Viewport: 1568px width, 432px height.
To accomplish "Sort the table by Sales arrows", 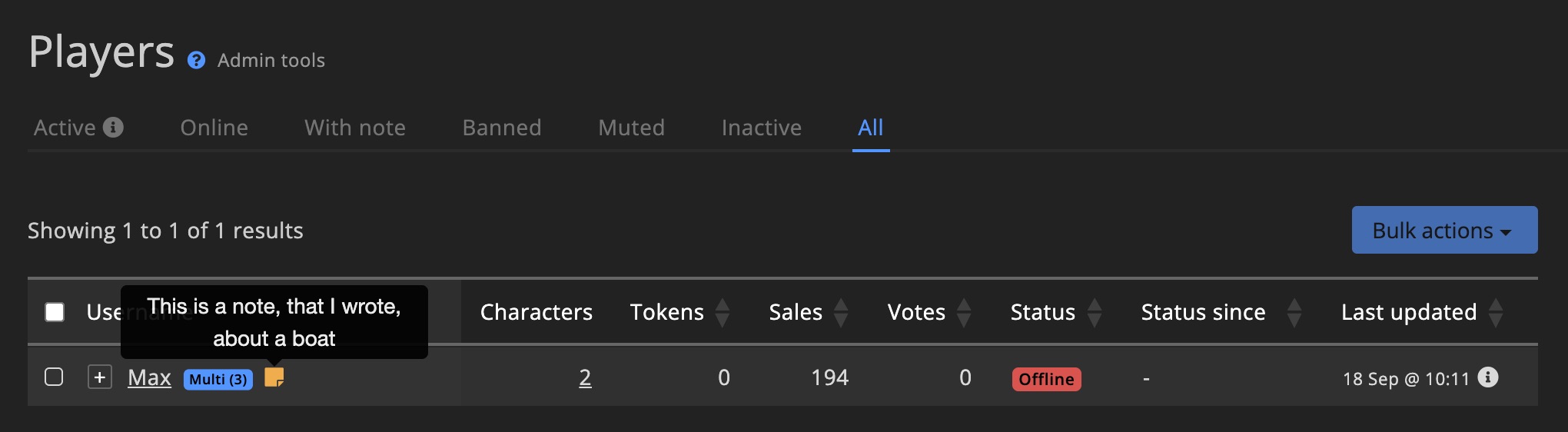I will point(841,312).
